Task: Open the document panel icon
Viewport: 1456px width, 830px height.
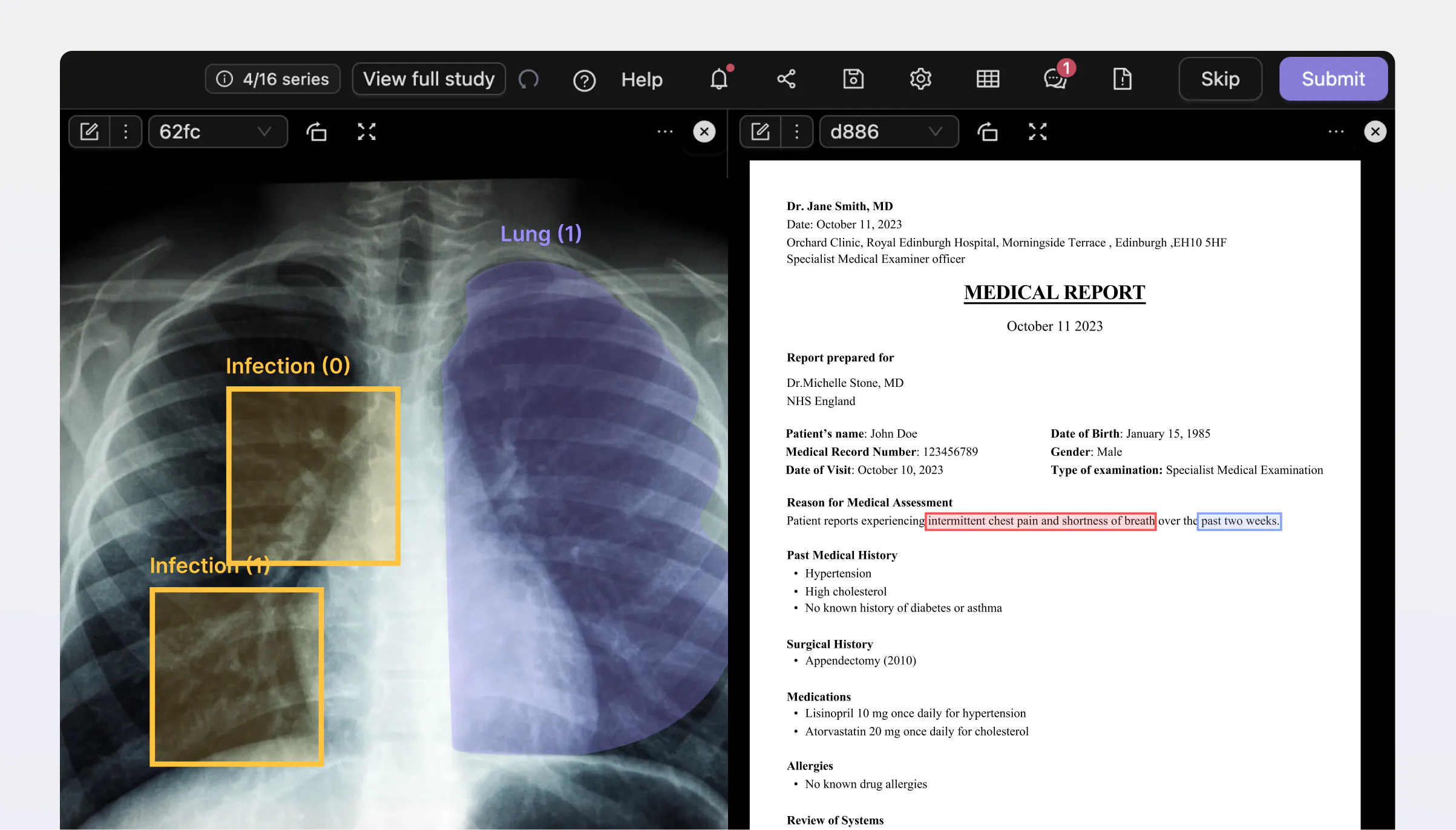Action: point(1121,79)
